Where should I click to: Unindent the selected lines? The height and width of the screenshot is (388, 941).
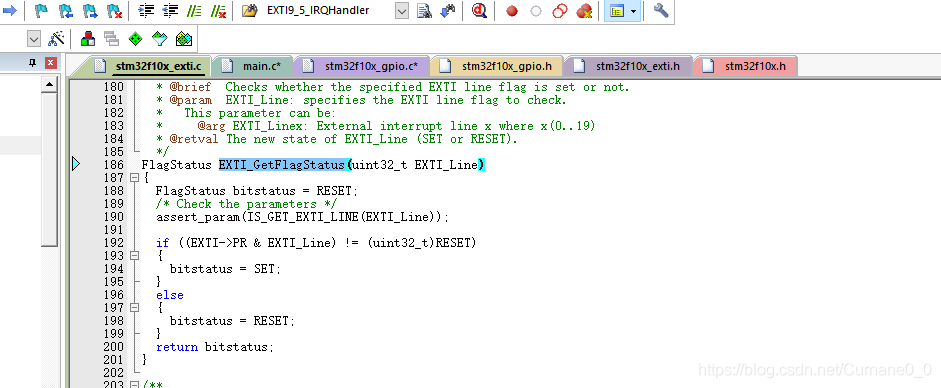(170, 10)
